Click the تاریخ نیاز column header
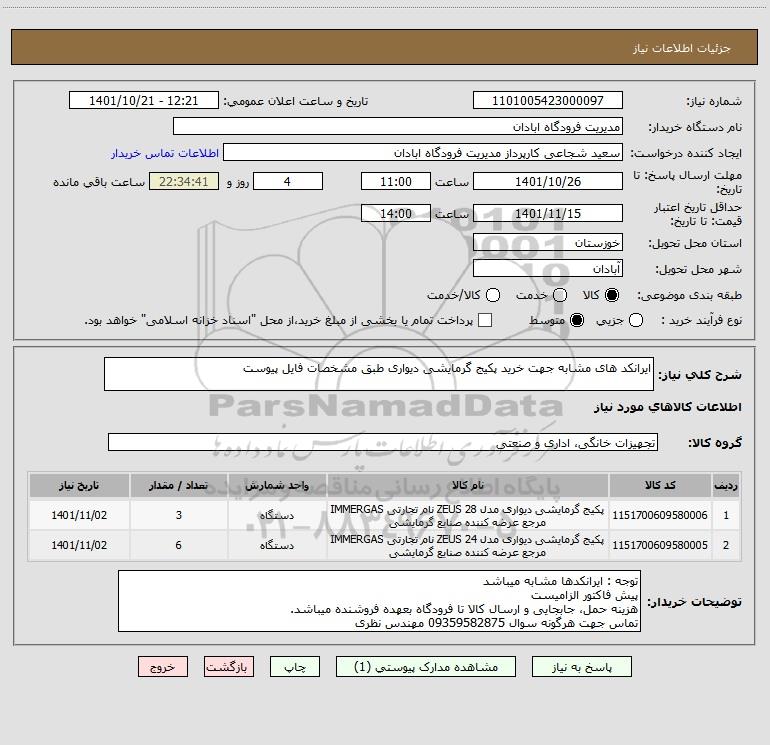The width and height of the screenshot is (770, 745). pos(79,485)
